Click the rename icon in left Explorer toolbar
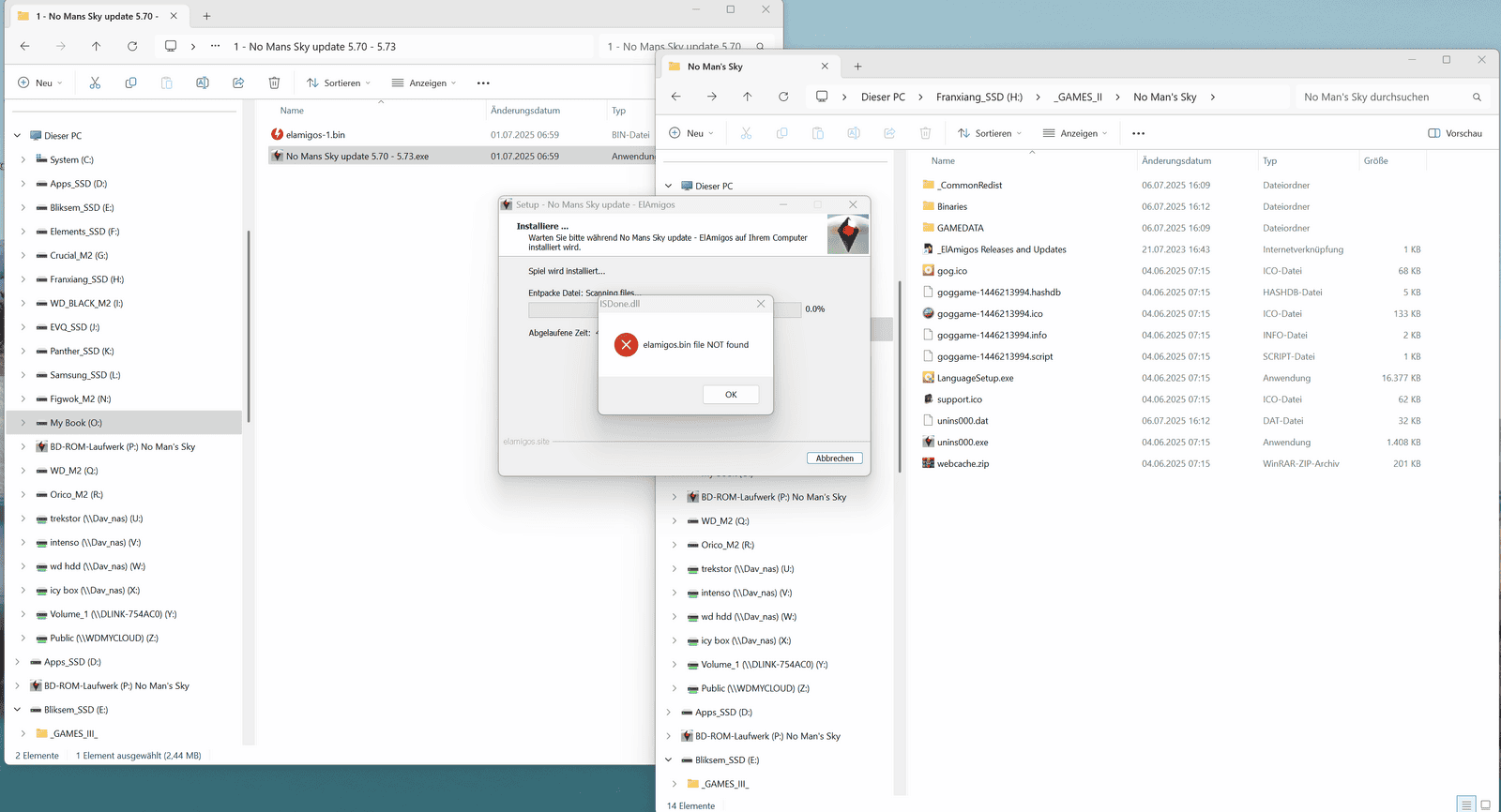This screenshot has height=812, width=1501. (x=203, y=83)
